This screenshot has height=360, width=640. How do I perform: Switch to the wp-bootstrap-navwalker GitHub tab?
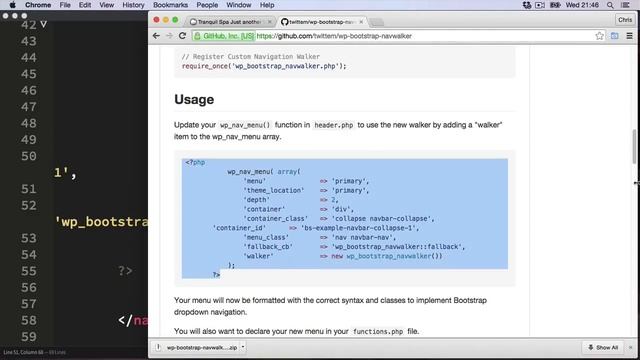coord(321,22)
